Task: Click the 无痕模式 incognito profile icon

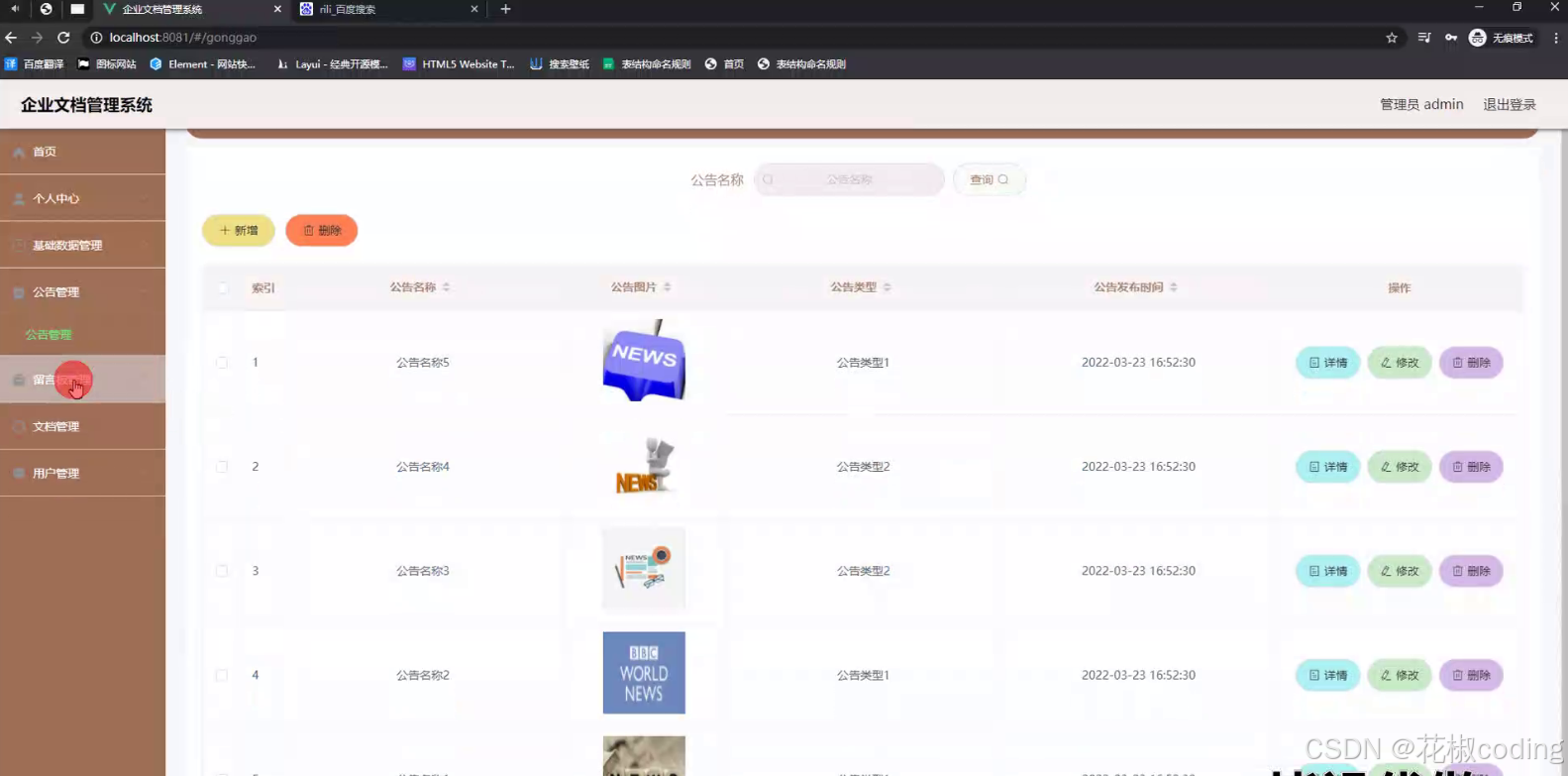Action: click(x=1477, y=38)
